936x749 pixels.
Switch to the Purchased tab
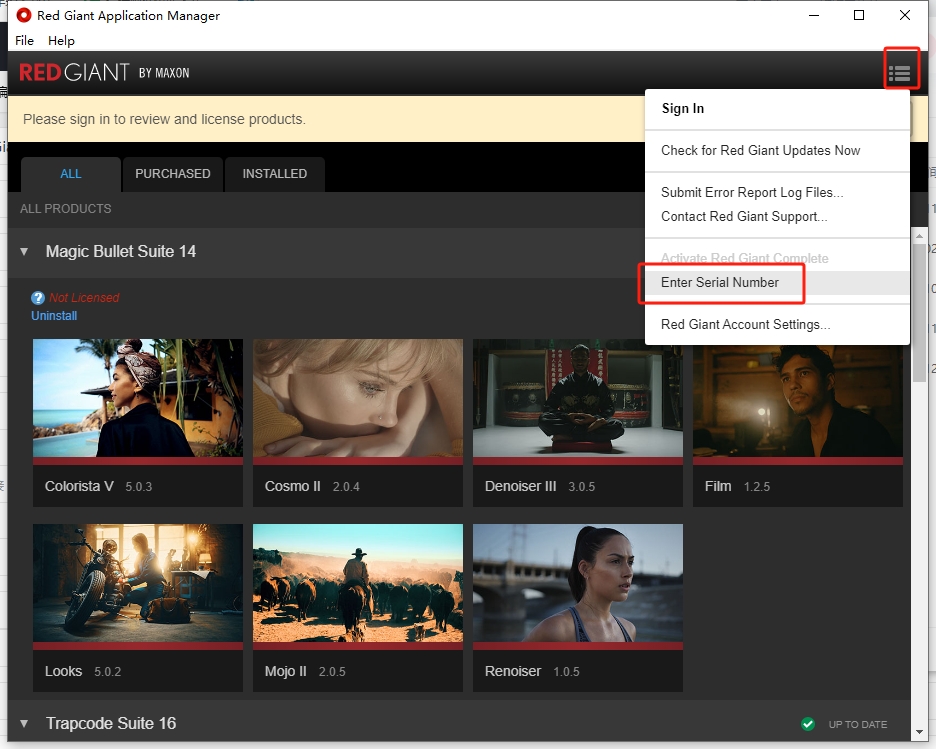pos(172,174)
